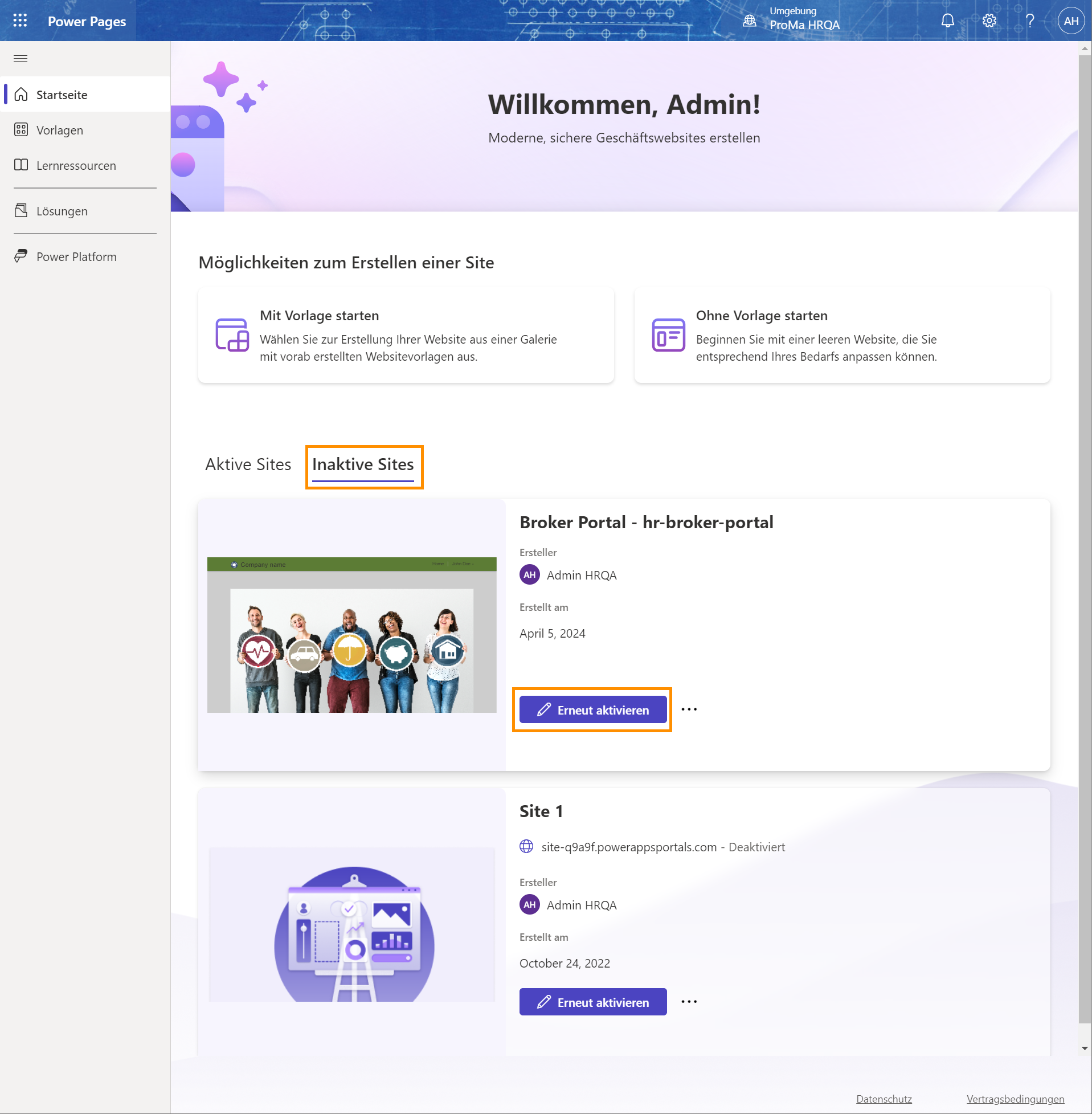Click Erneut aktivieren for Broker Portal

[x=593, y=709]
